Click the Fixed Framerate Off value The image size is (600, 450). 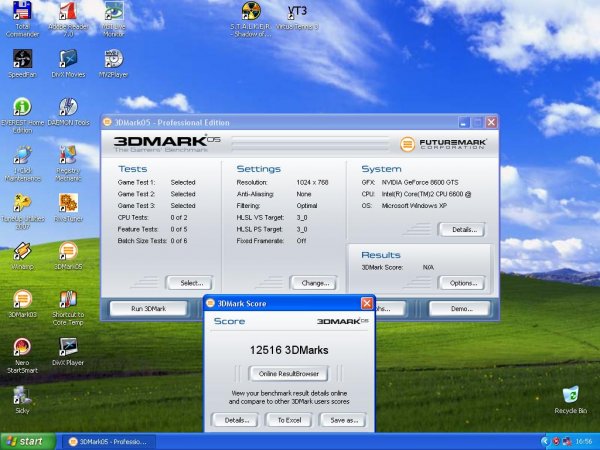pyautogui.click(x=301, y=241)
